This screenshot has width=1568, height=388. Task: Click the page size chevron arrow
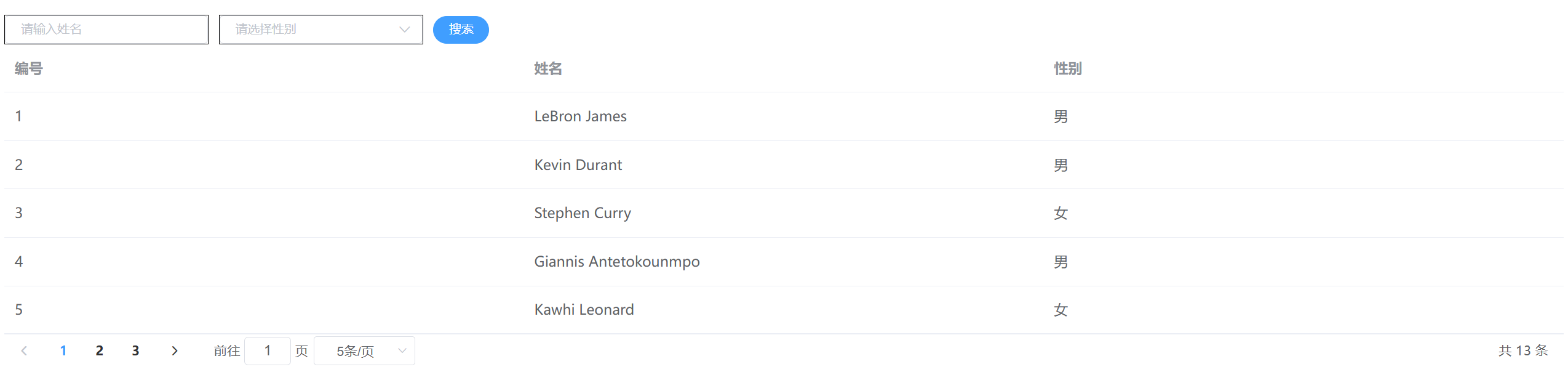tap(402, 351)
